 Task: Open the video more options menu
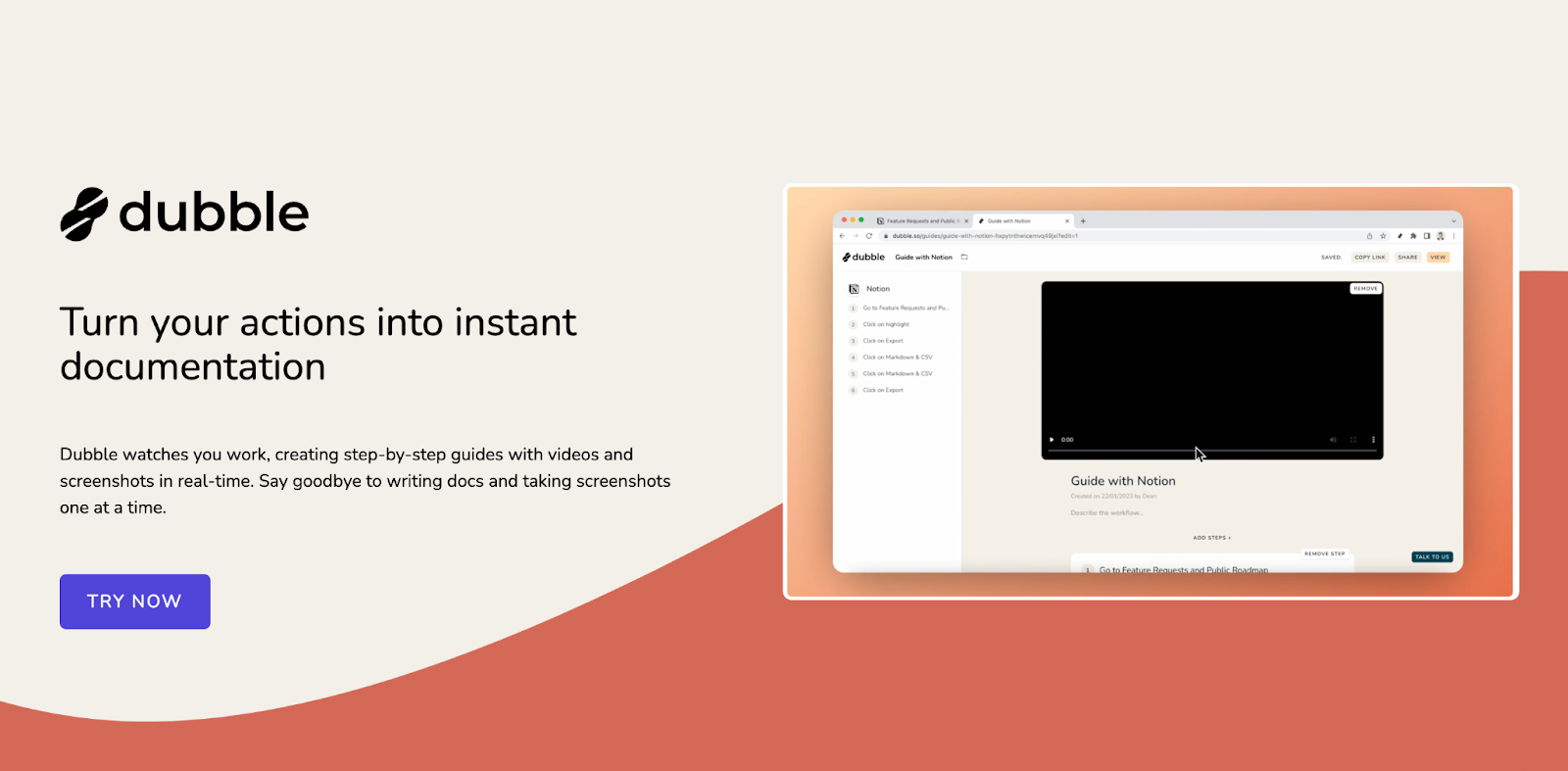(x=1373, y=440)
